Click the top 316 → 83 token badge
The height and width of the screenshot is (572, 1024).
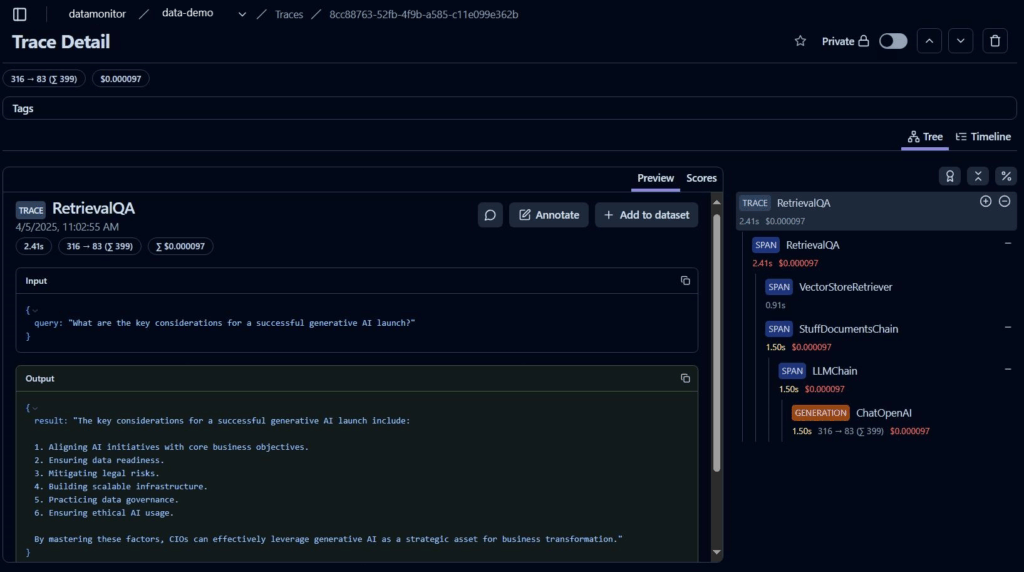44,79
